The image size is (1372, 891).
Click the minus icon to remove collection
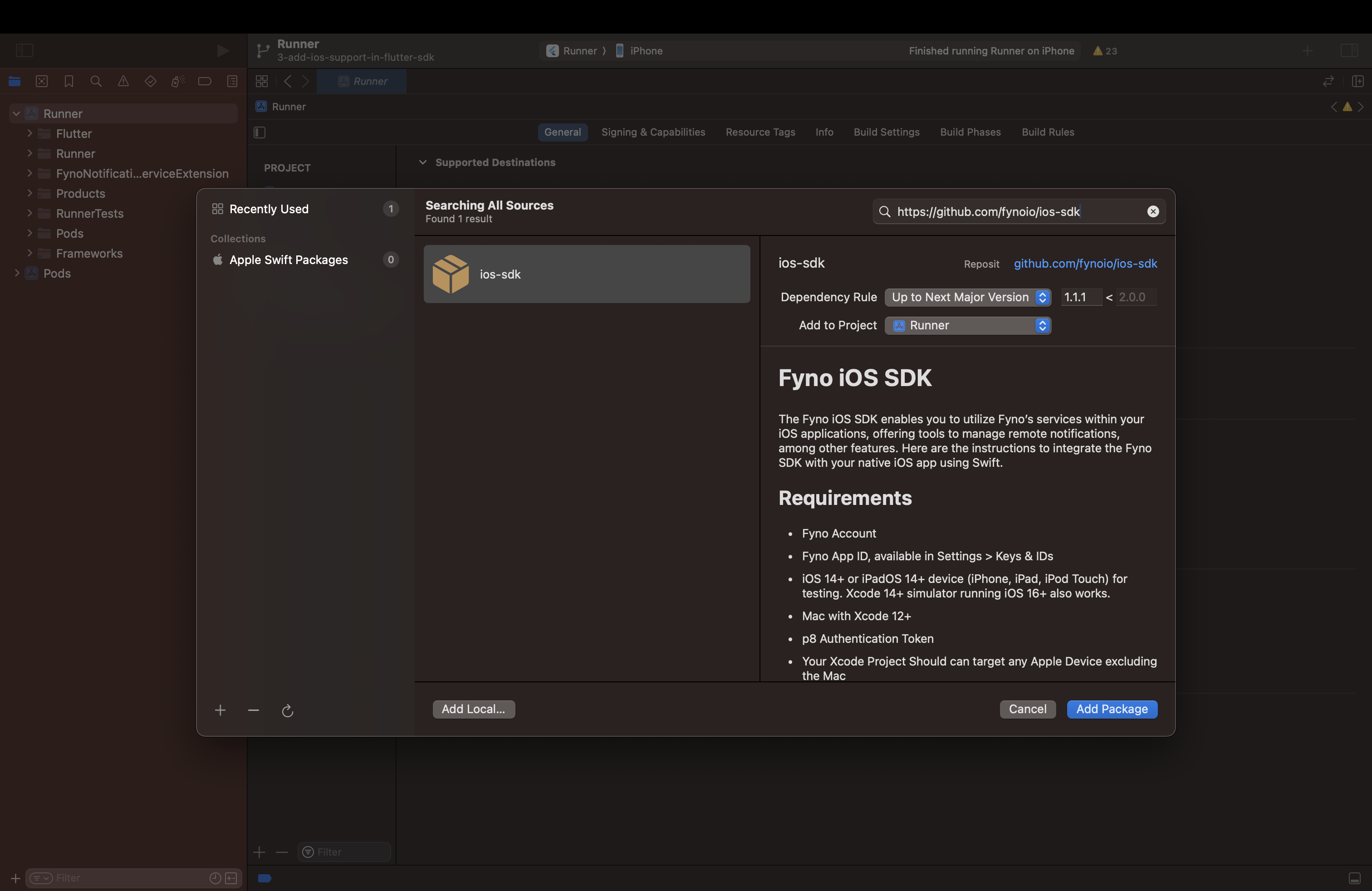[254, 710]
